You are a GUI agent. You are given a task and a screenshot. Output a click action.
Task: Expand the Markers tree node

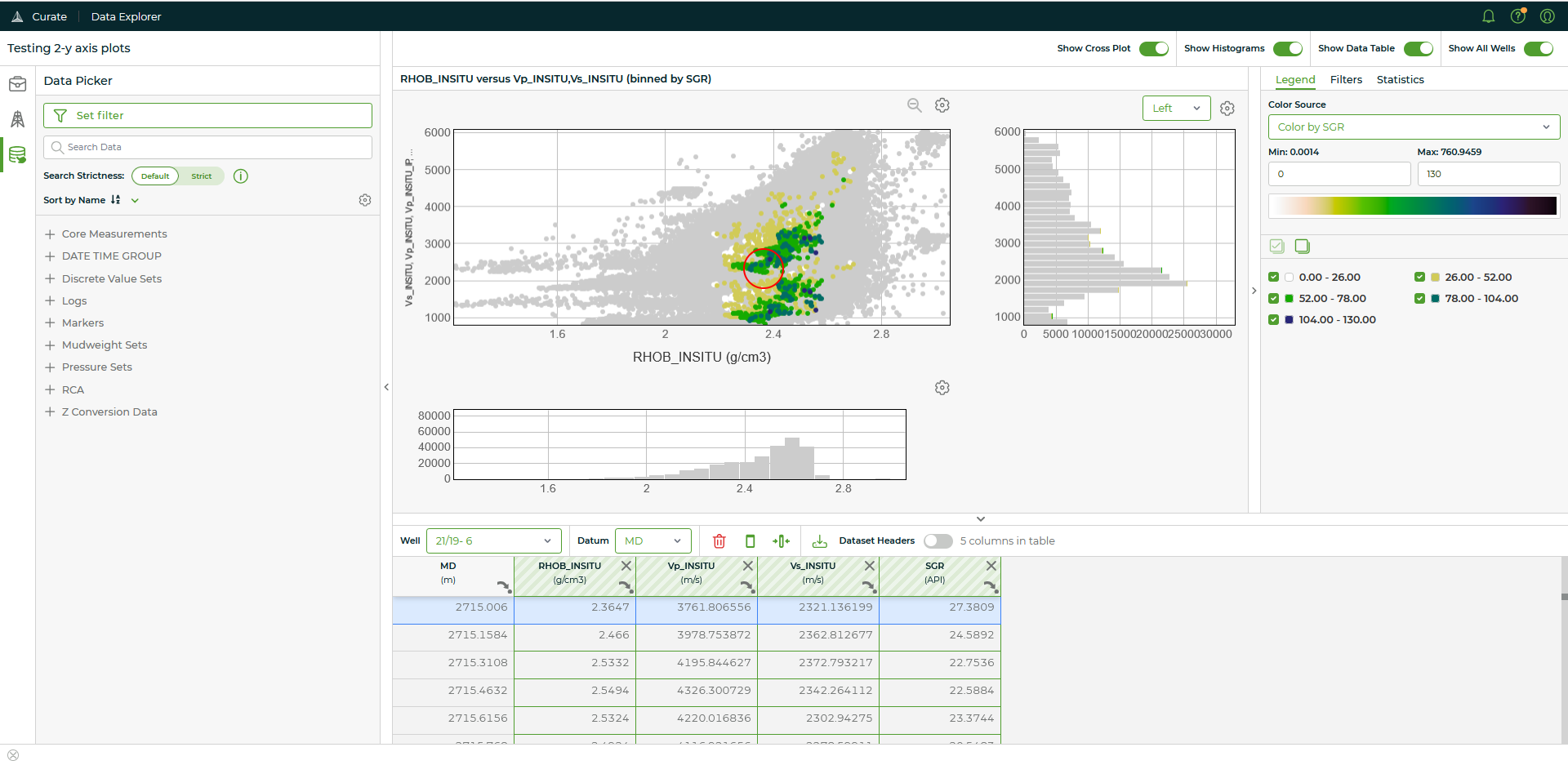coord(50,323)
